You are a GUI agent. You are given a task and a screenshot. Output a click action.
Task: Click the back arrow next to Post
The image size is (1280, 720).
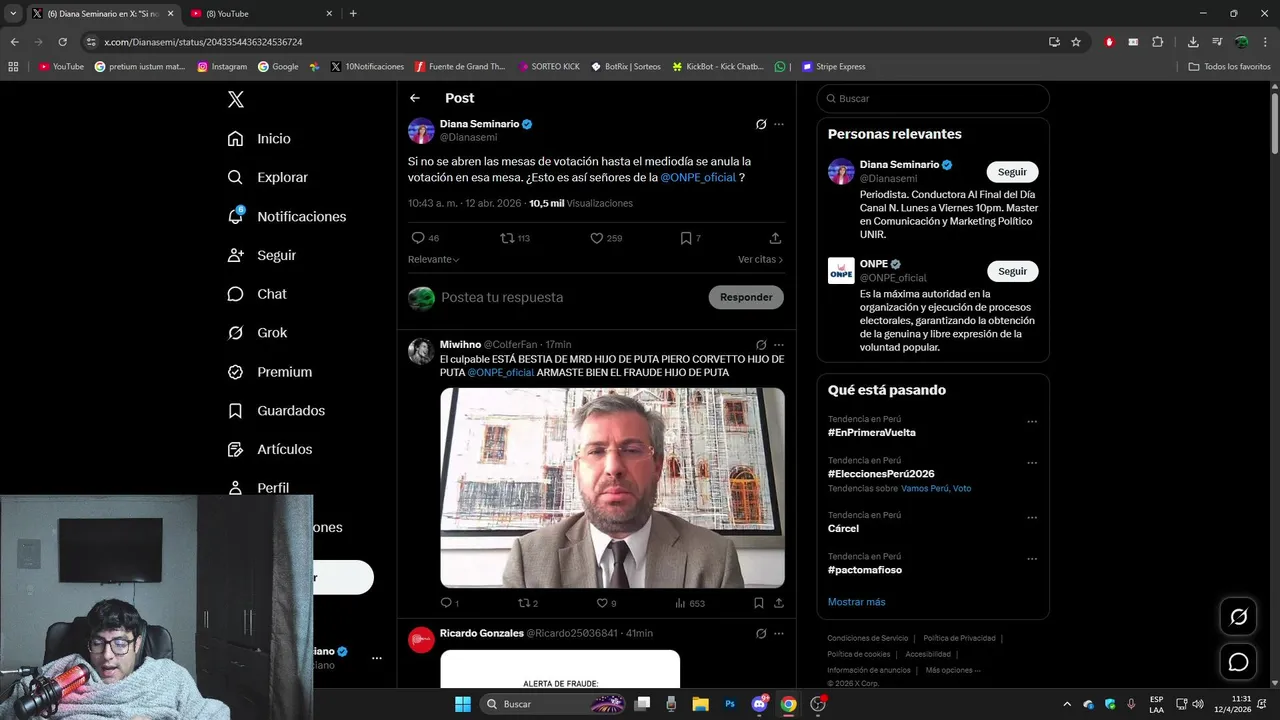point(415,98)
